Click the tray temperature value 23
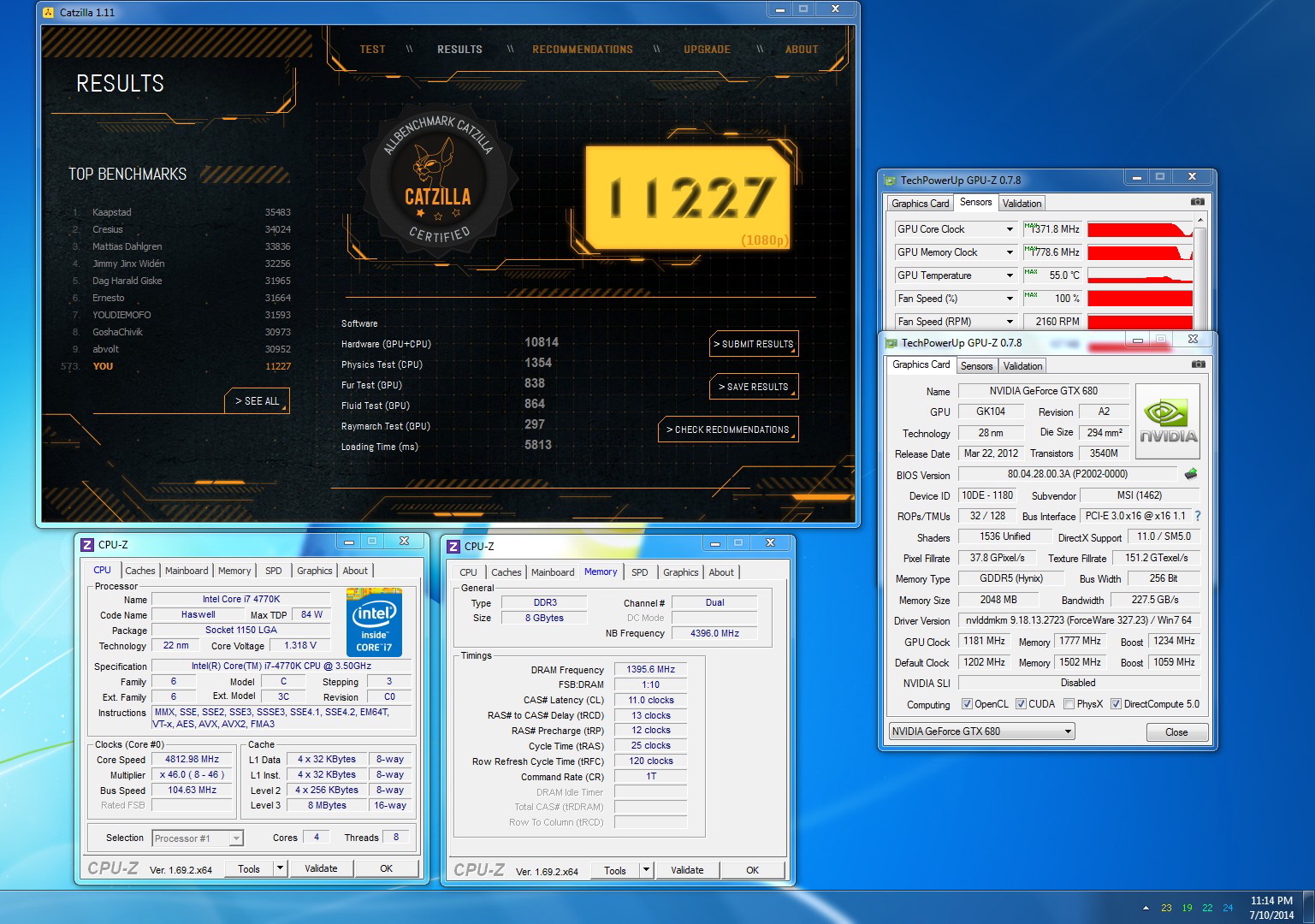The image size is (1315, 924). click(x=1166, y=908)
